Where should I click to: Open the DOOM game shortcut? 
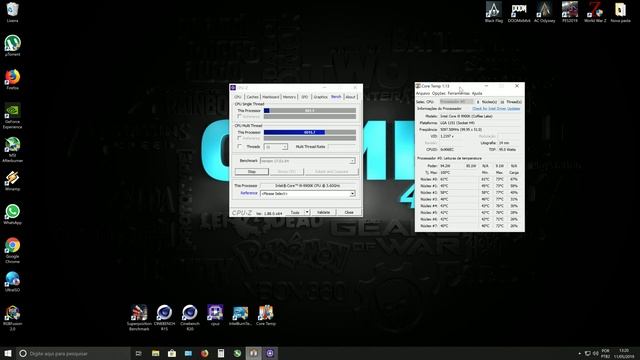click(519, 12)
